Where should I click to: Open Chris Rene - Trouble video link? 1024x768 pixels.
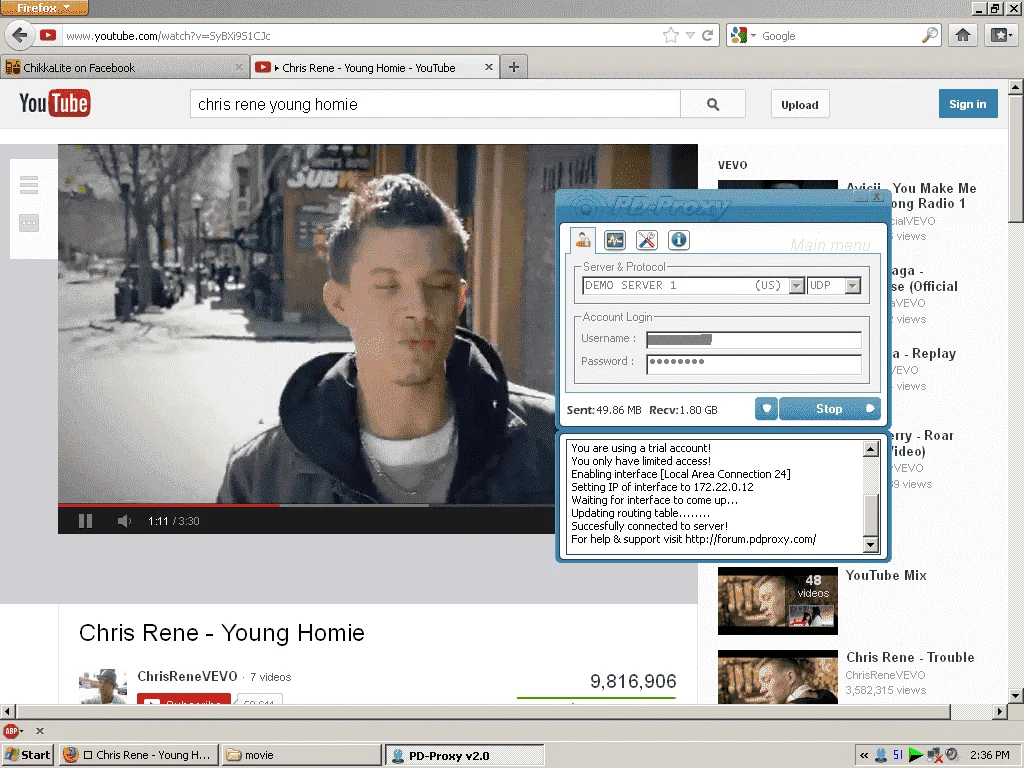[x=910, y=657]
